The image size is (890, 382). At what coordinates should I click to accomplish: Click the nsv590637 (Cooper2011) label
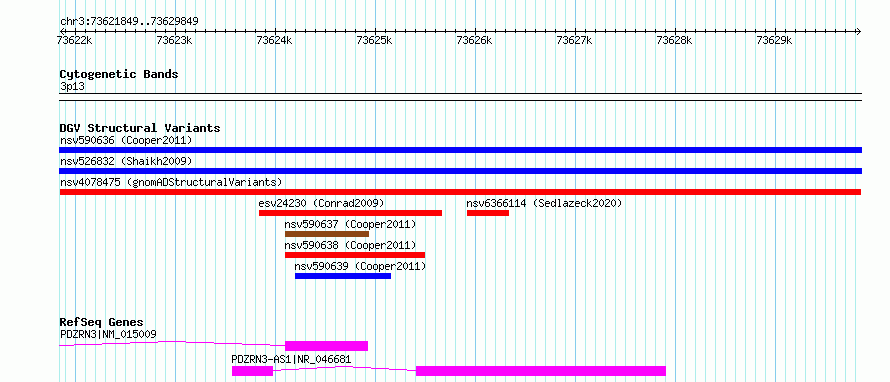[x=350, y=224]
